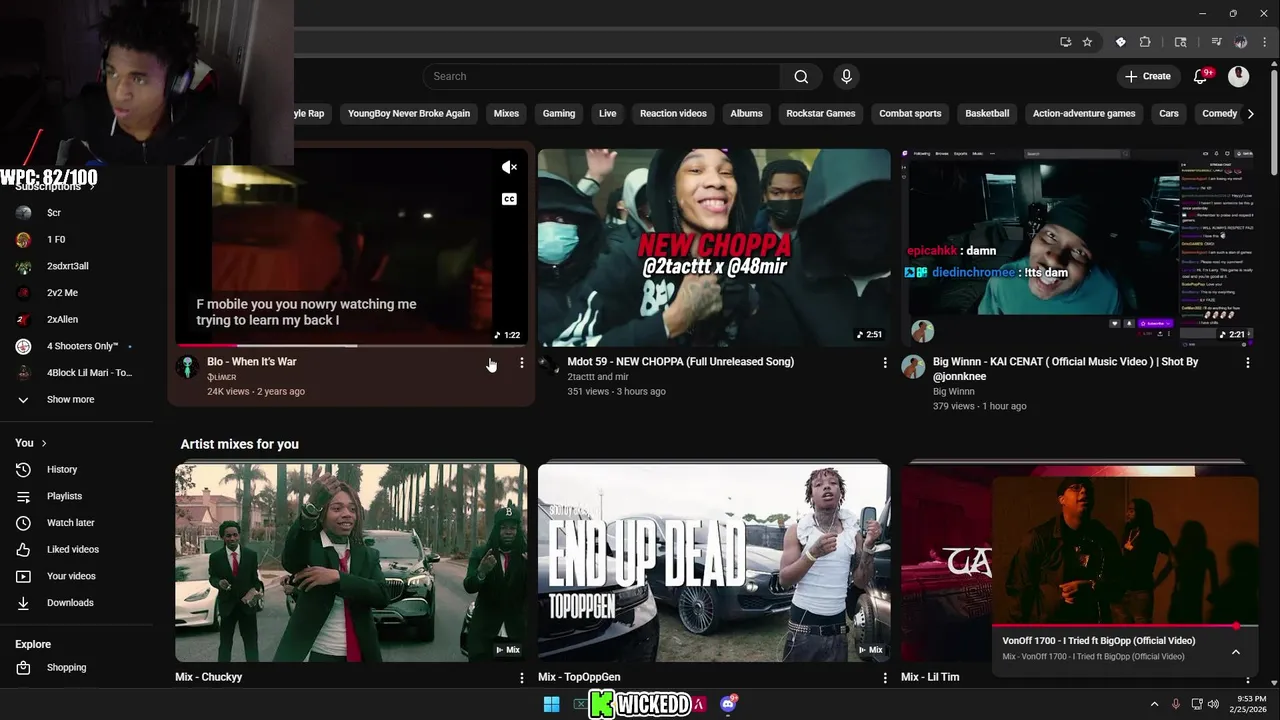Open Windows Start menu
Image resolution: width=1280 pixels, height=720 pixels.
click(551, 704)
